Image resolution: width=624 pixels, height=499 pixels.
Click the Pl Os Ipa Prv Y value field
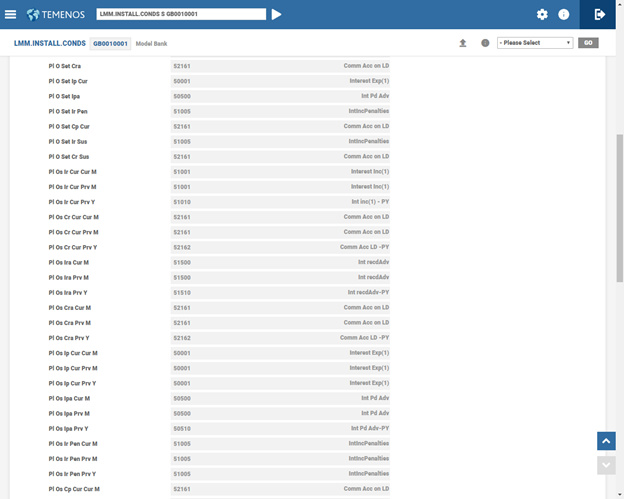(x=280, y=428)
